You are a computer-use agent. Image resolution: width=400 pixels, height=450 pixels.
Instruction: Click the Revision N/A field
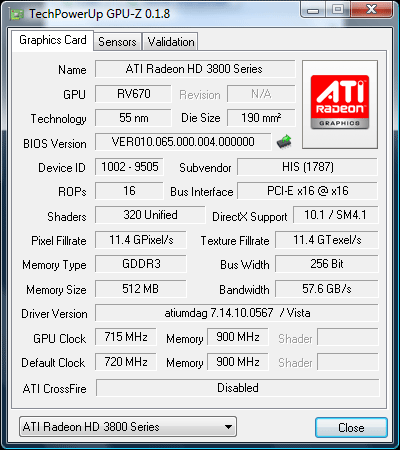coord(261,94)
